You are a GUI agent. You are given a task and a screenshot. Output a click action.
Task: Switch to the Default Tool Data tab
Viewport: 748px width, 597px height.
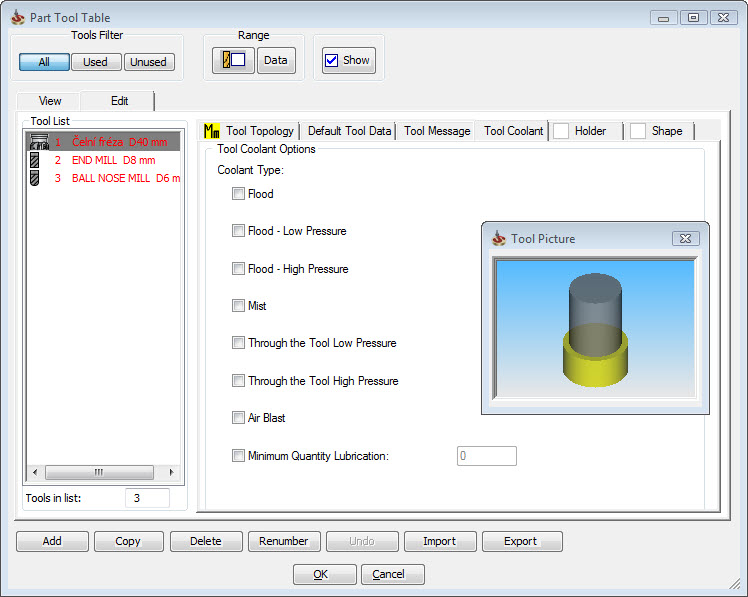tap(349, 131)
